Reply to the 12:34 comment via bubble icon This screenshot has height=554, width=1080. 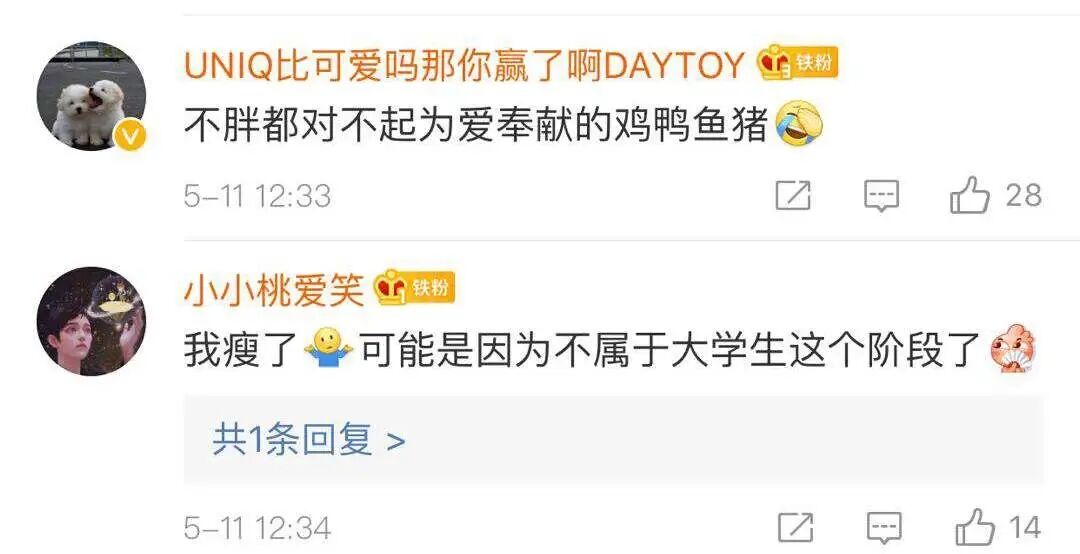tap(884, 529)
